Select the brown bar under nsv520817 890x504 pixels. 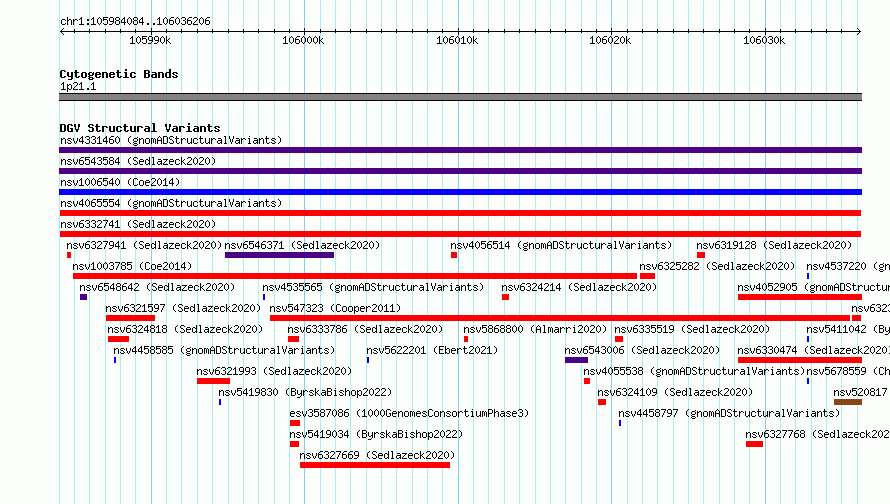pyautogui.click(x=848, y=402)
